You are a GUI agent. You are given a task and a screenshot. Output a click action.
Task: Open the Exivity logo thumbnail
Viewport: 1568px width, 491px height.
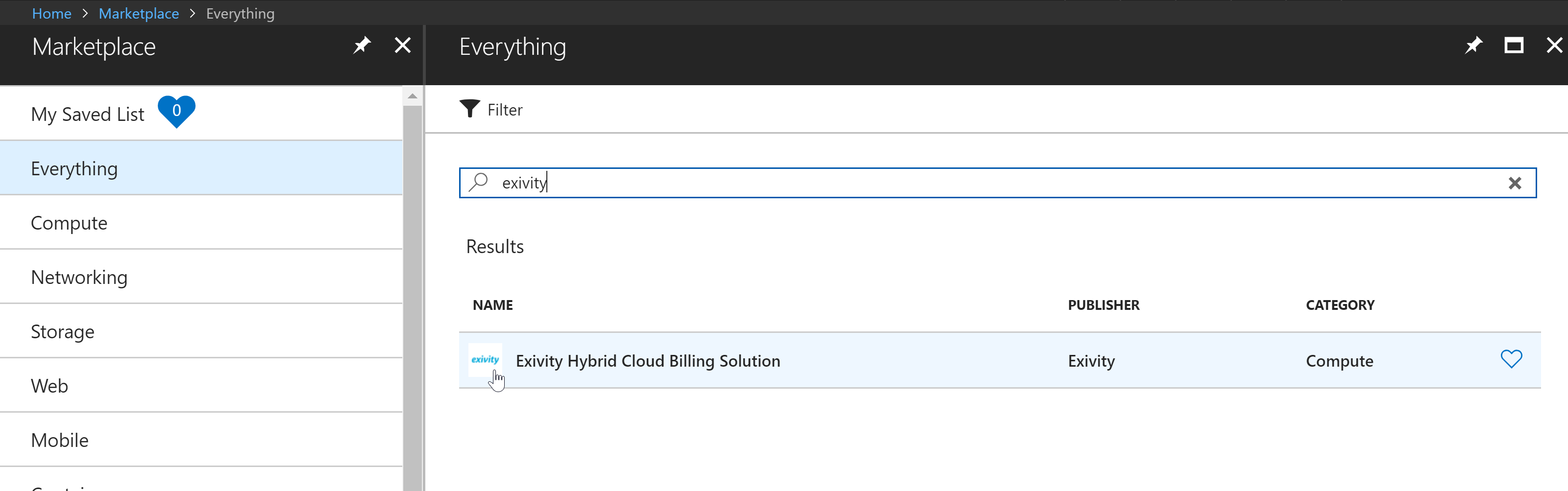(485, 360)
